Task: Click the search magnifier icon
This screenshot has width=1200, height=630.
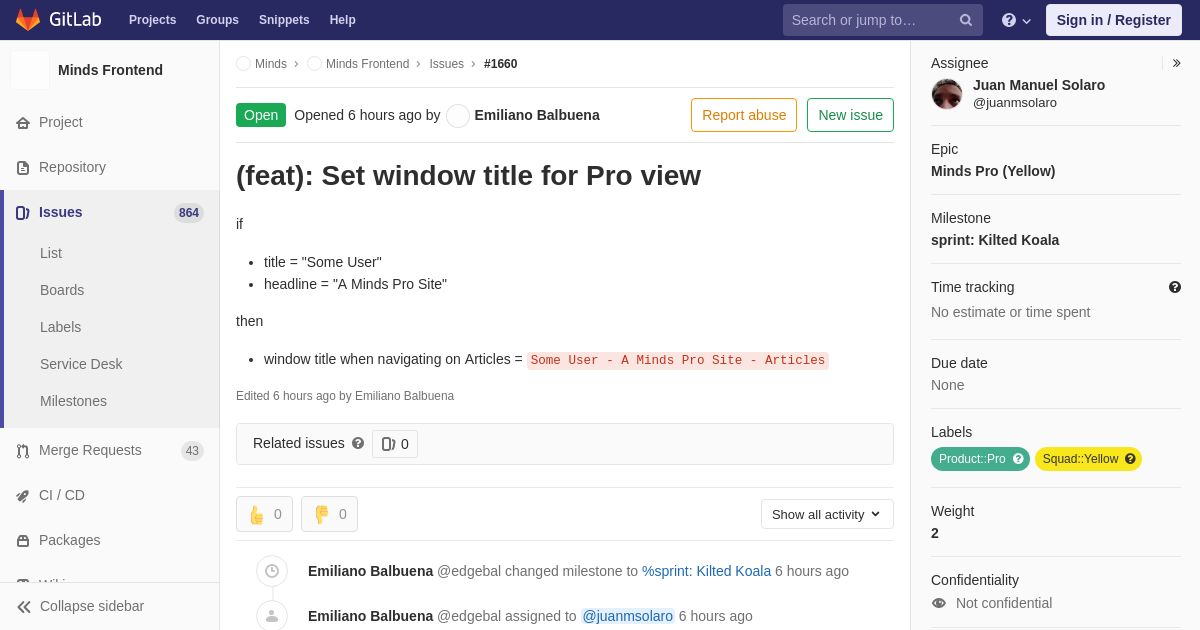Action: coord(966,20)
